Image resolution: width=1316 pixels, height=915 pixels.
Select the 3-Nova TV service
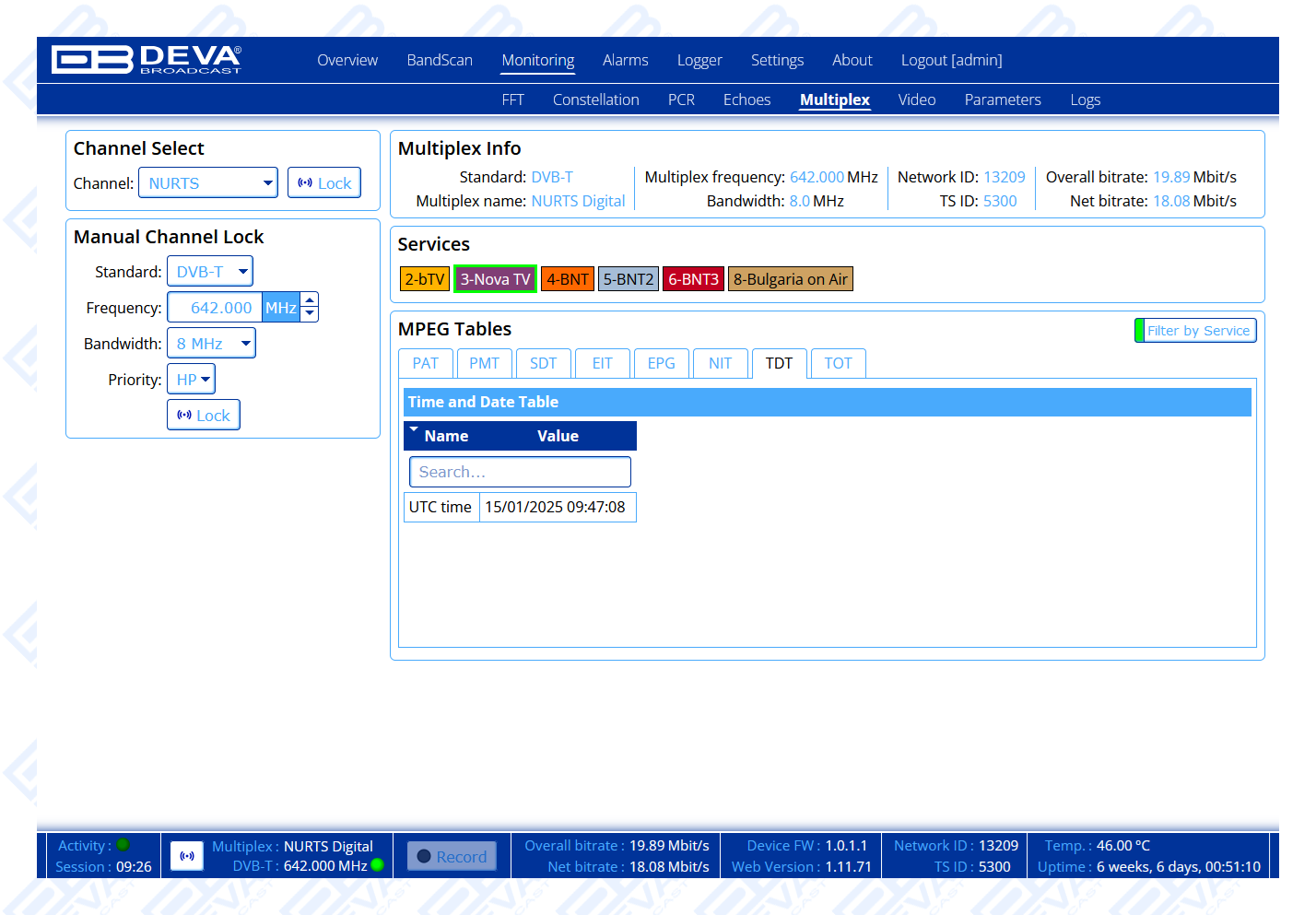click(x=495, y=279)
